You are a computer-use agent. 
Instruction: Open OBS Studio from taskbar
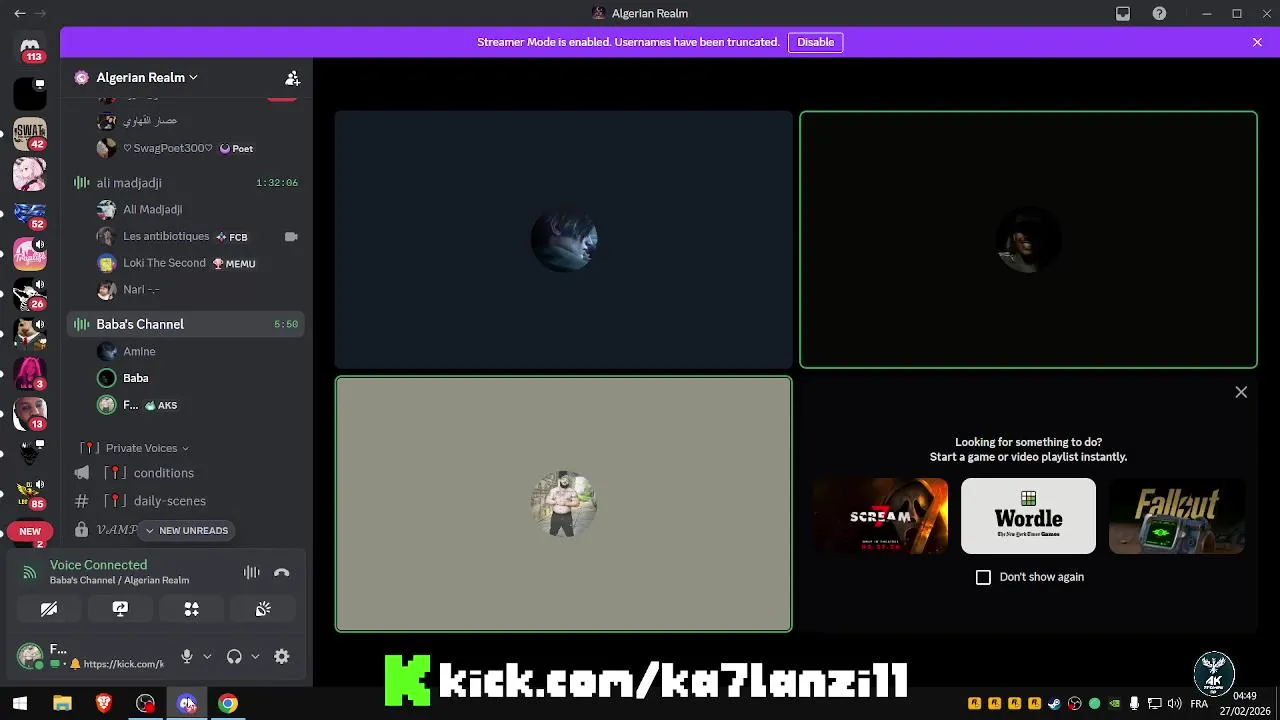(146, 703)
